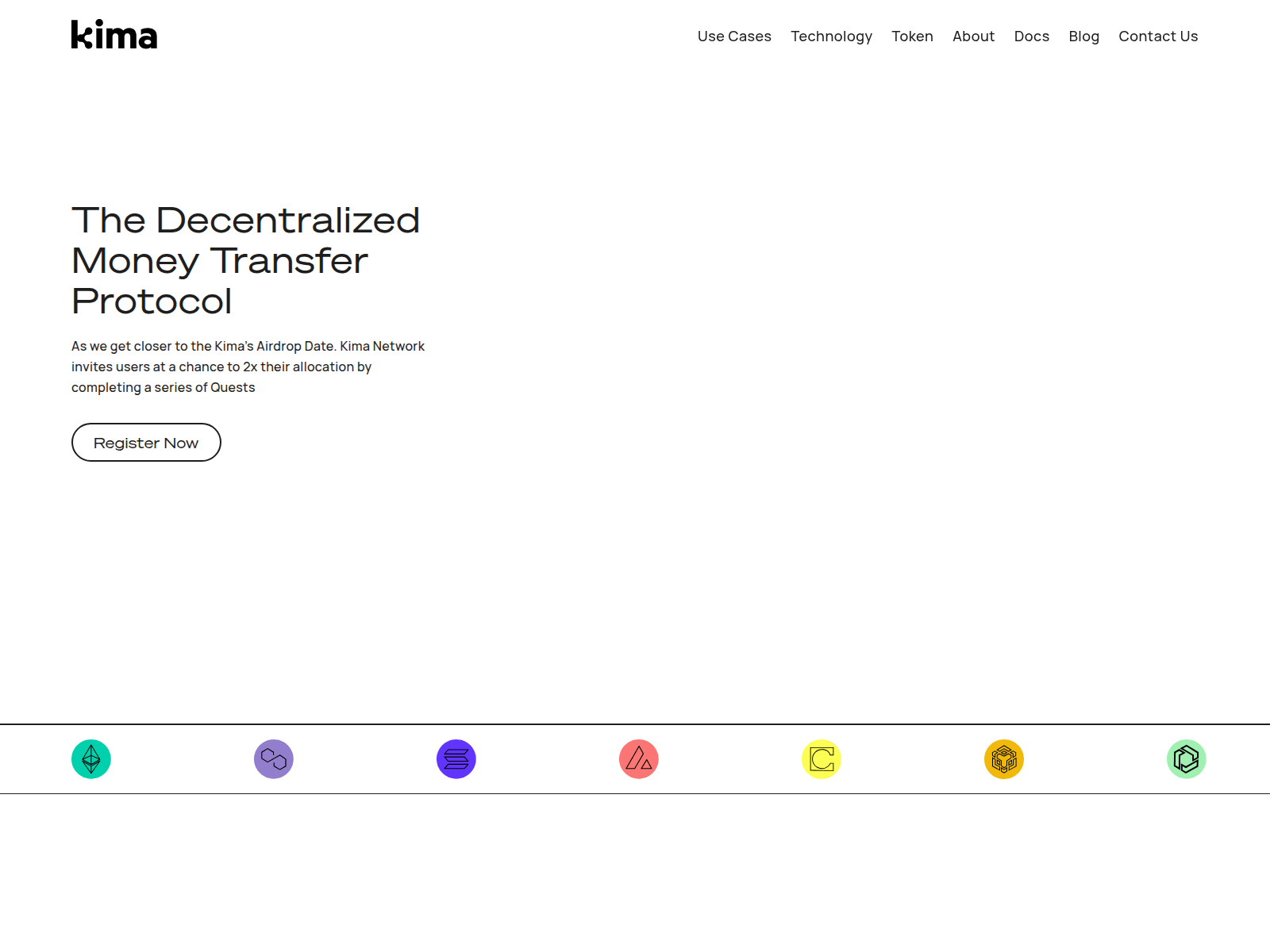Select the red Avalanche chain icon
The height and width of the screenshot is (952, 1270).
click(639, 759)
